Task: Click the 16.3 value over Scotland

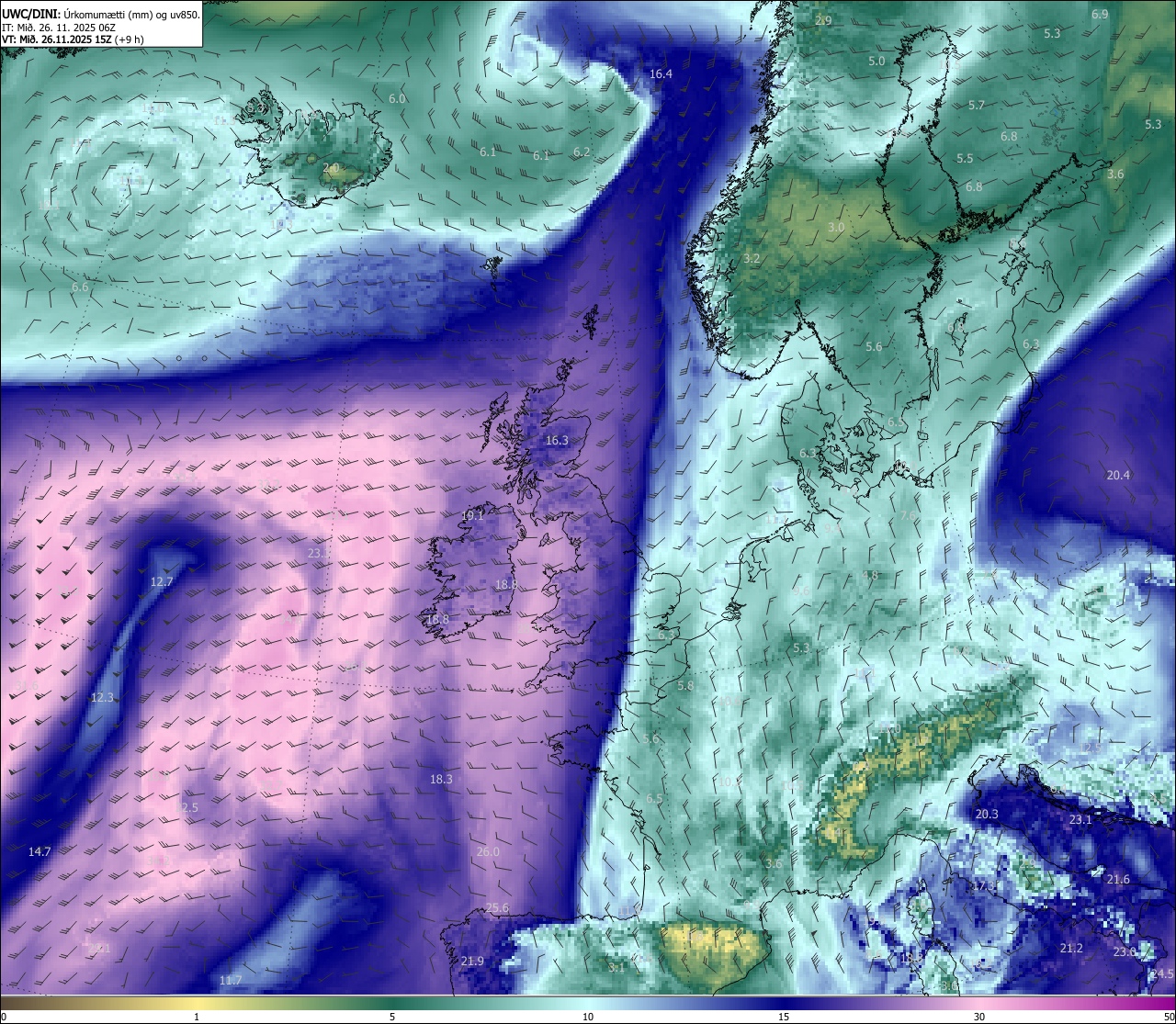Action: [x=557, y=441]
